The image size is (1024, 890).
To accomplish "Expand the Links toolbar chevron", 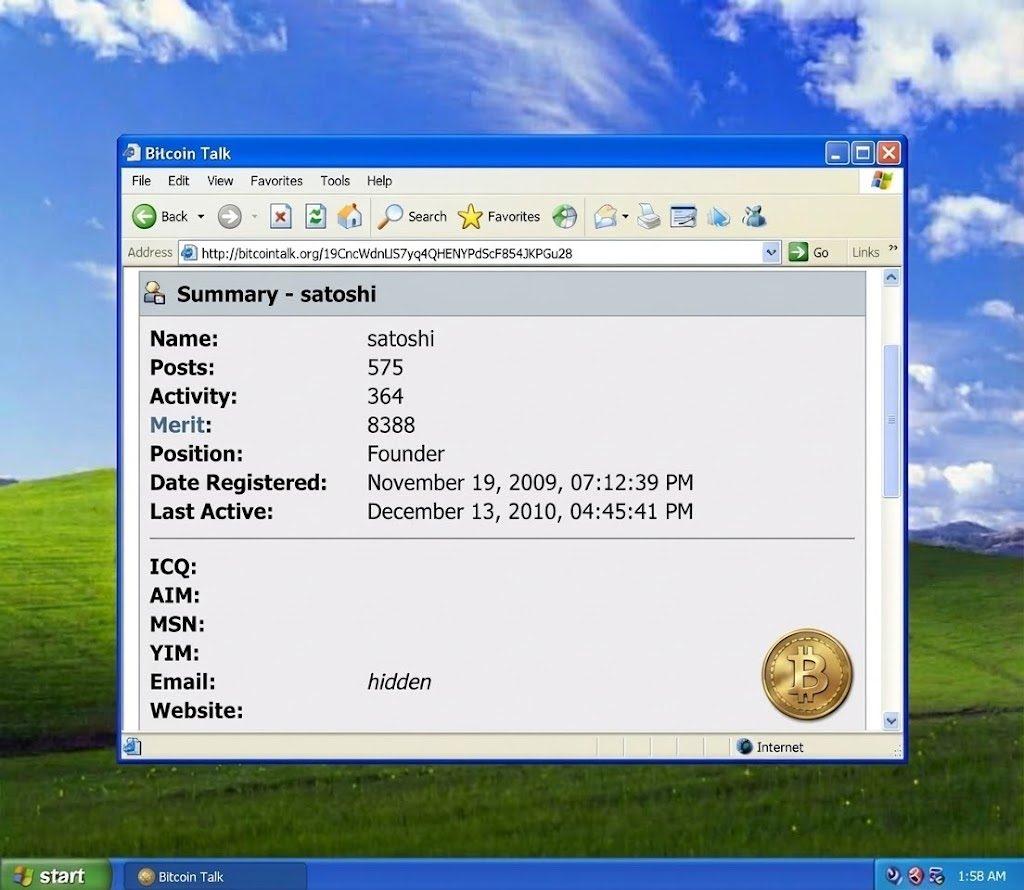I will [893, 249].
